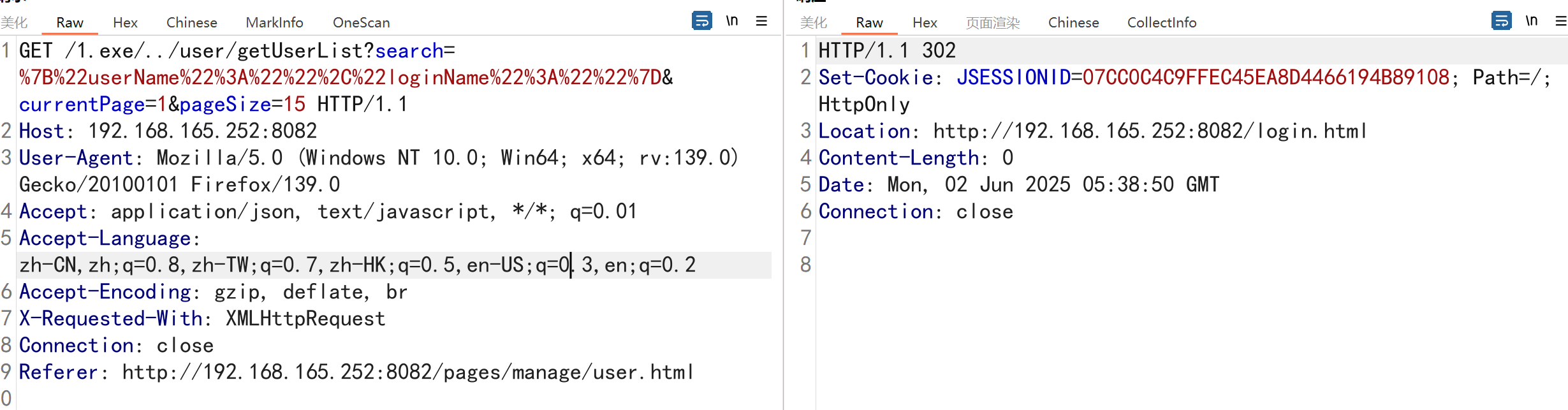Open the response panel hamburger menu

[x=1560, y=21]
